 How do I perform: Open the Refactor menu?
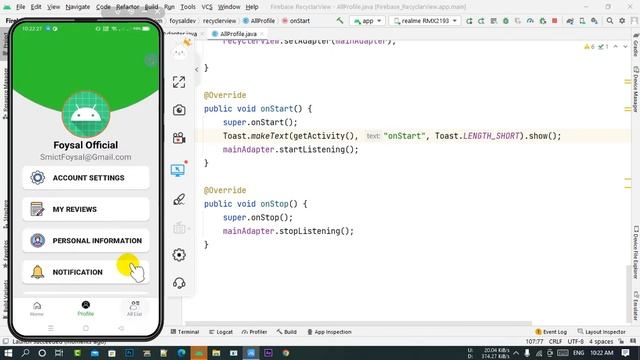point(127,7)
